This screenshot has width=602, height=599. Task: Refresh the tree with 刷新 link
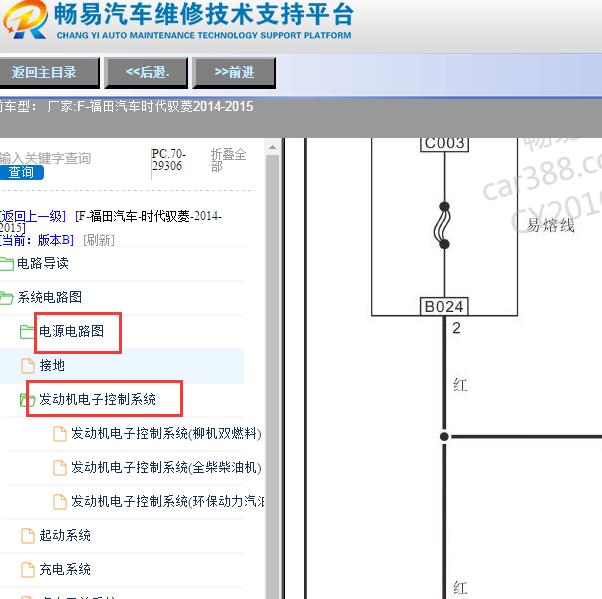point(99,240)
